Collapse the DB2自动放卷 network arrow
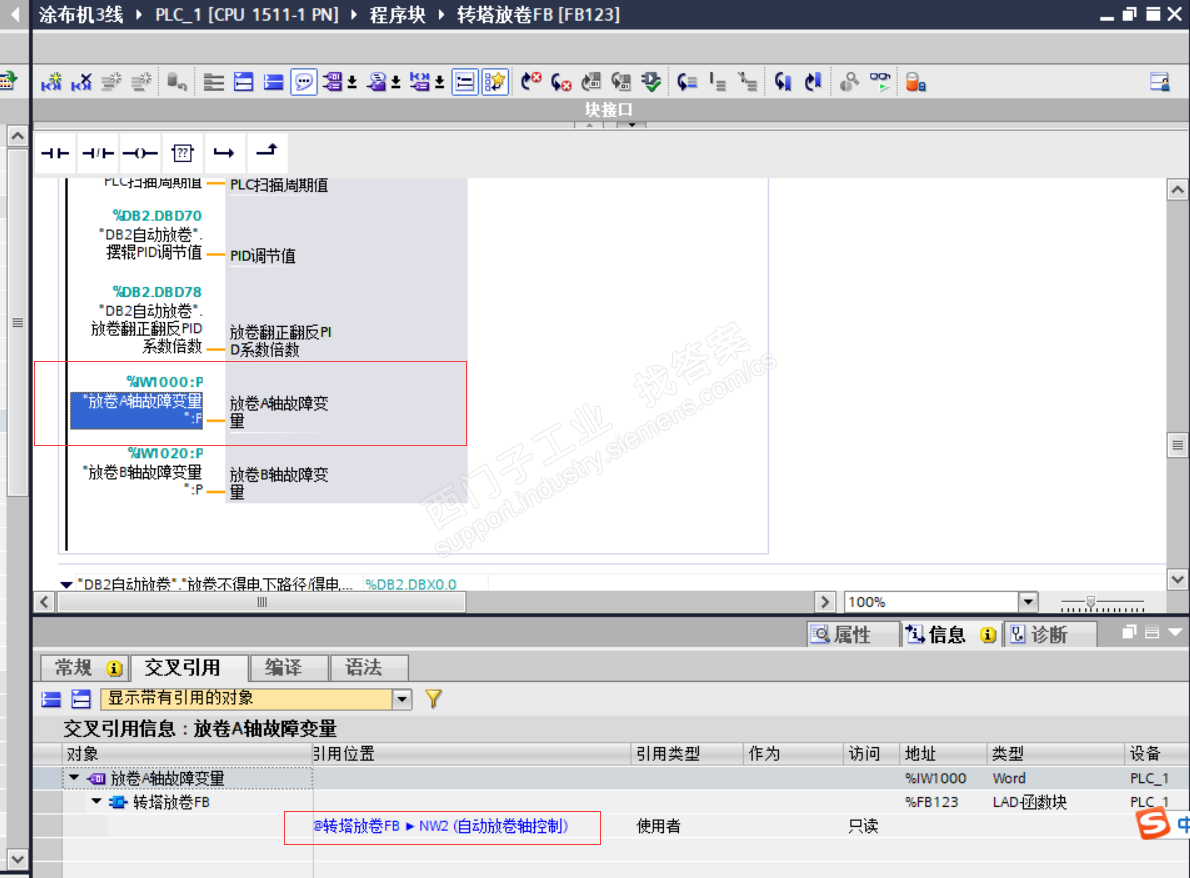The height and width of the screenshot is (878, 1190). (67, 584)
